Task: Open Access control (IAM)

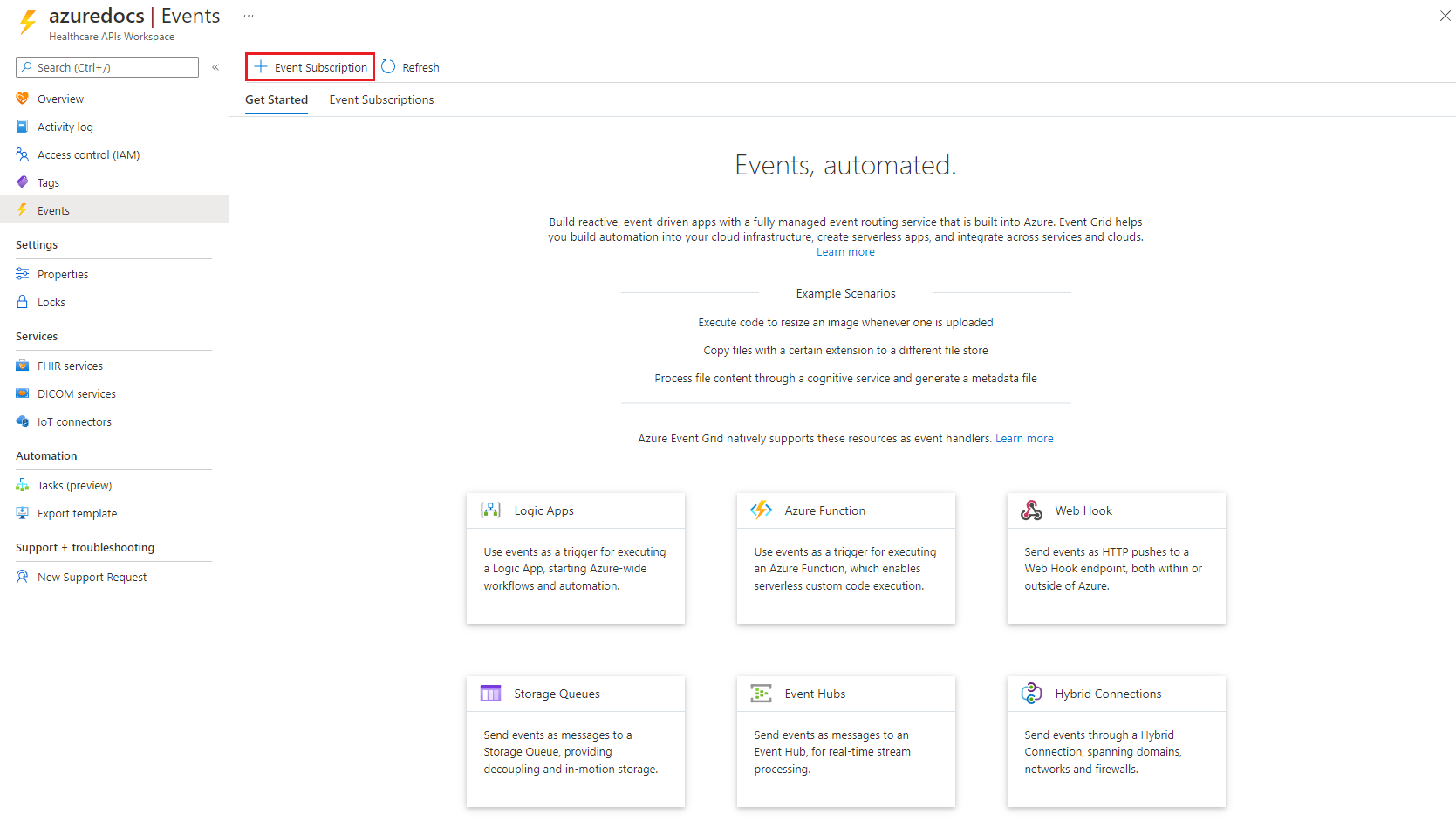Action: click(88, 155)
